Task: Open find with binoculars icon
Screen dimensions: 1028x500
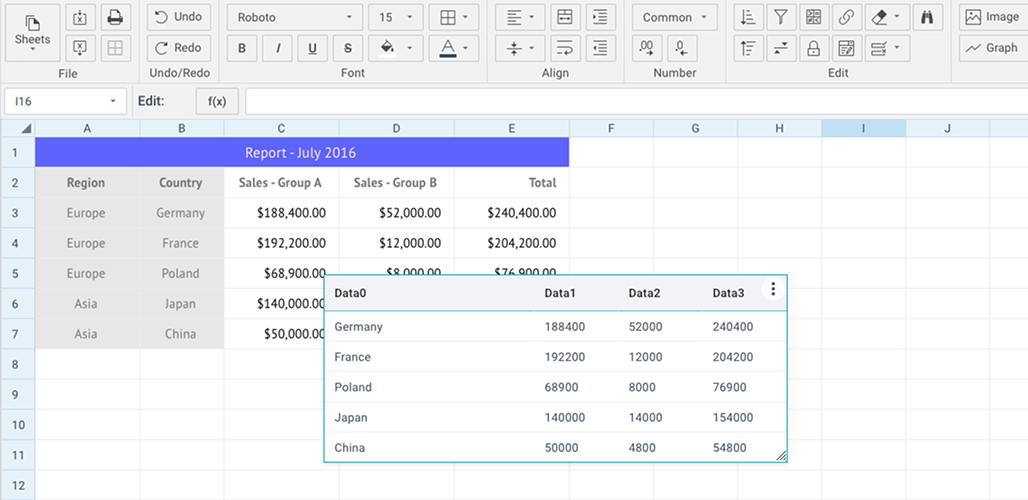Action: pyautogui.click(x=927, y=17)
